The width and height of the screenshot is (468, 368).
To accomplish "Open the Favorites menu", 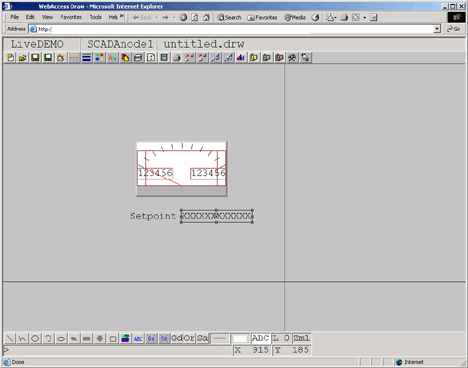I will [71, 17].
